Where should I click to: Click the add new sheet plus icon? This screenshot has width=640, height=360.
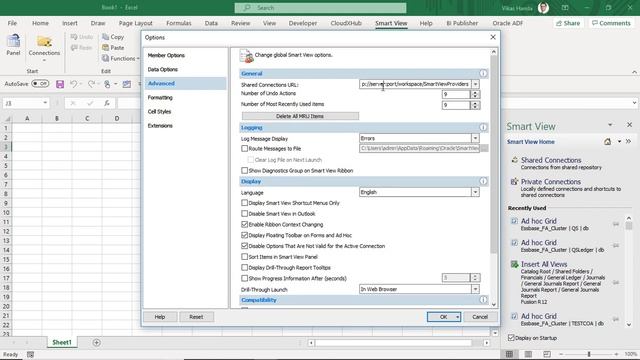pos(96,342)
